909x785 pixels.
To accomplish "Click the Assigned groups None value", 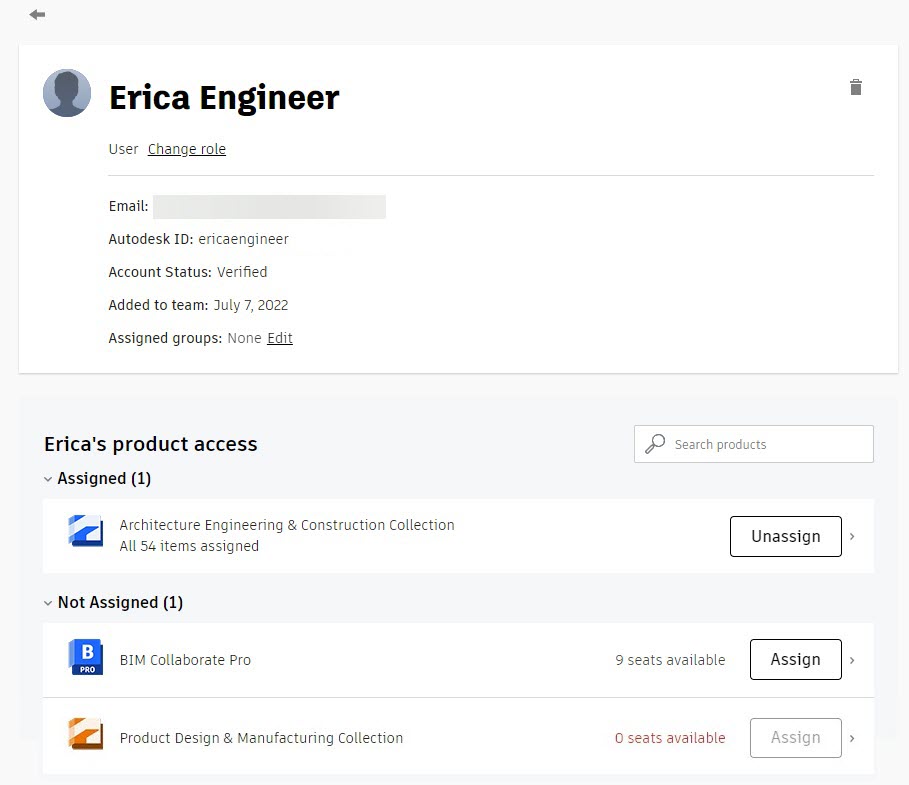I will tap(244, 338).
